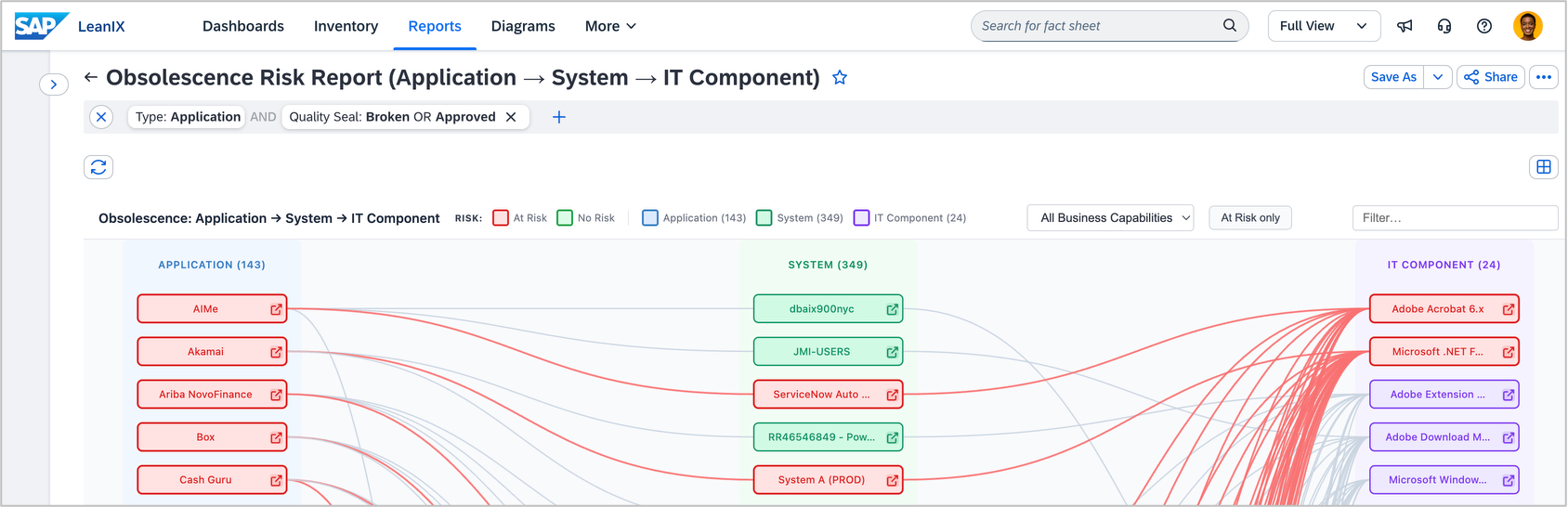Screen dimensions: 1568x507
Task: Edit the Type: Application filter chip
Action: (188, 117)
